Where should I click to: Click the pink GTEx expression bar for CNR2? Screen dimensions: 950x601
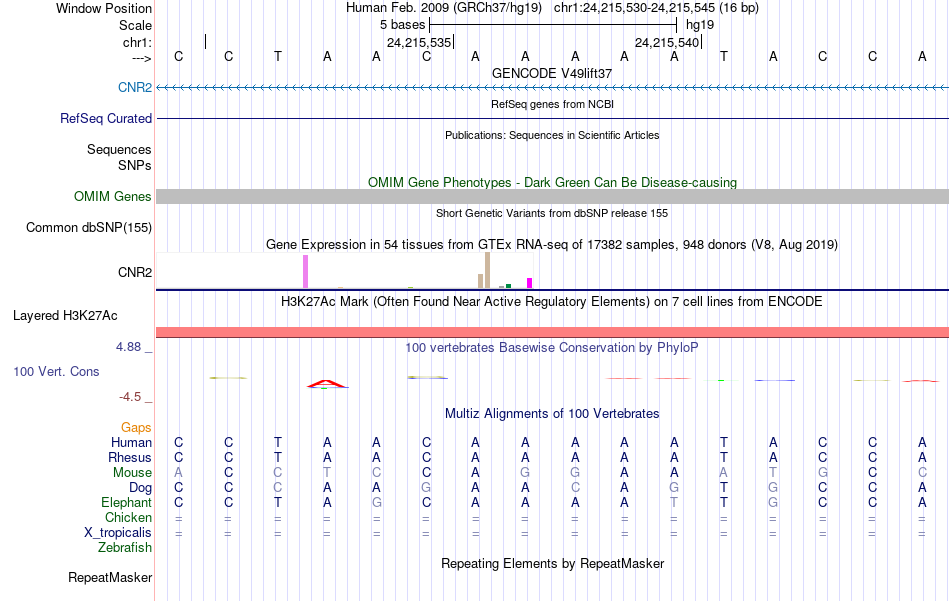(x=305, y=271)
